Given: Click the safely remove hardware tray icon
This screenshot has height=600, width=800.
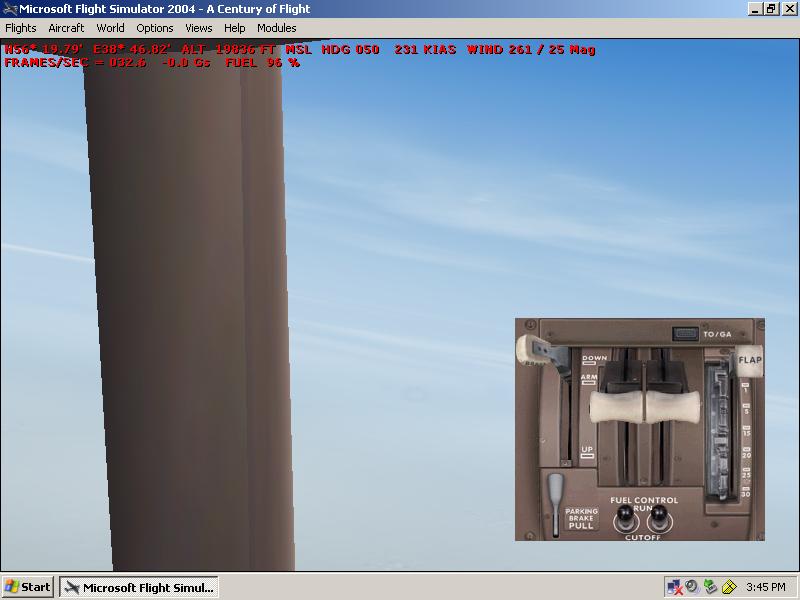Looking at the screenshot, I should (710, 587).
